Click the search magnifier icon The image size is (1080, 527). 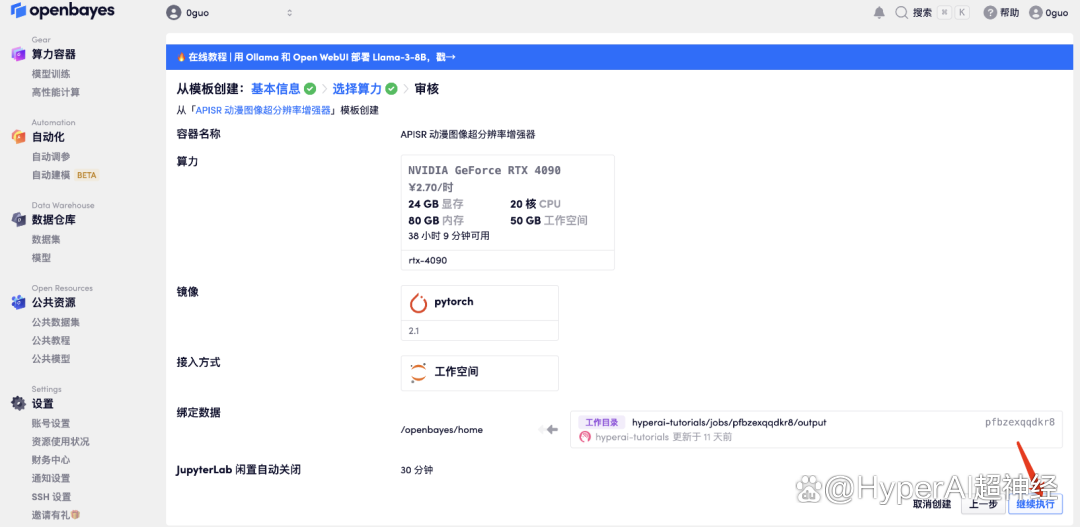[x=901, y=12]
